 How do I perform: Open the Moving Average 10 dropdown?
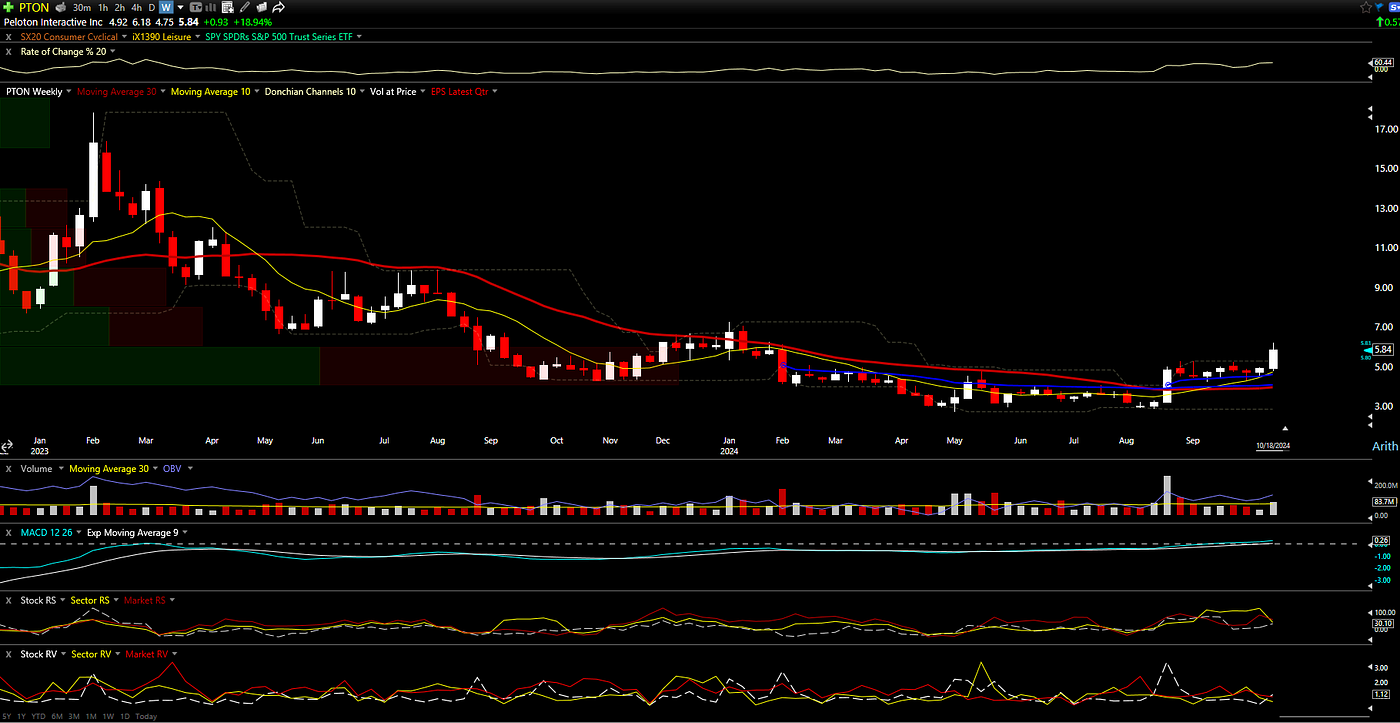(257, 91)
